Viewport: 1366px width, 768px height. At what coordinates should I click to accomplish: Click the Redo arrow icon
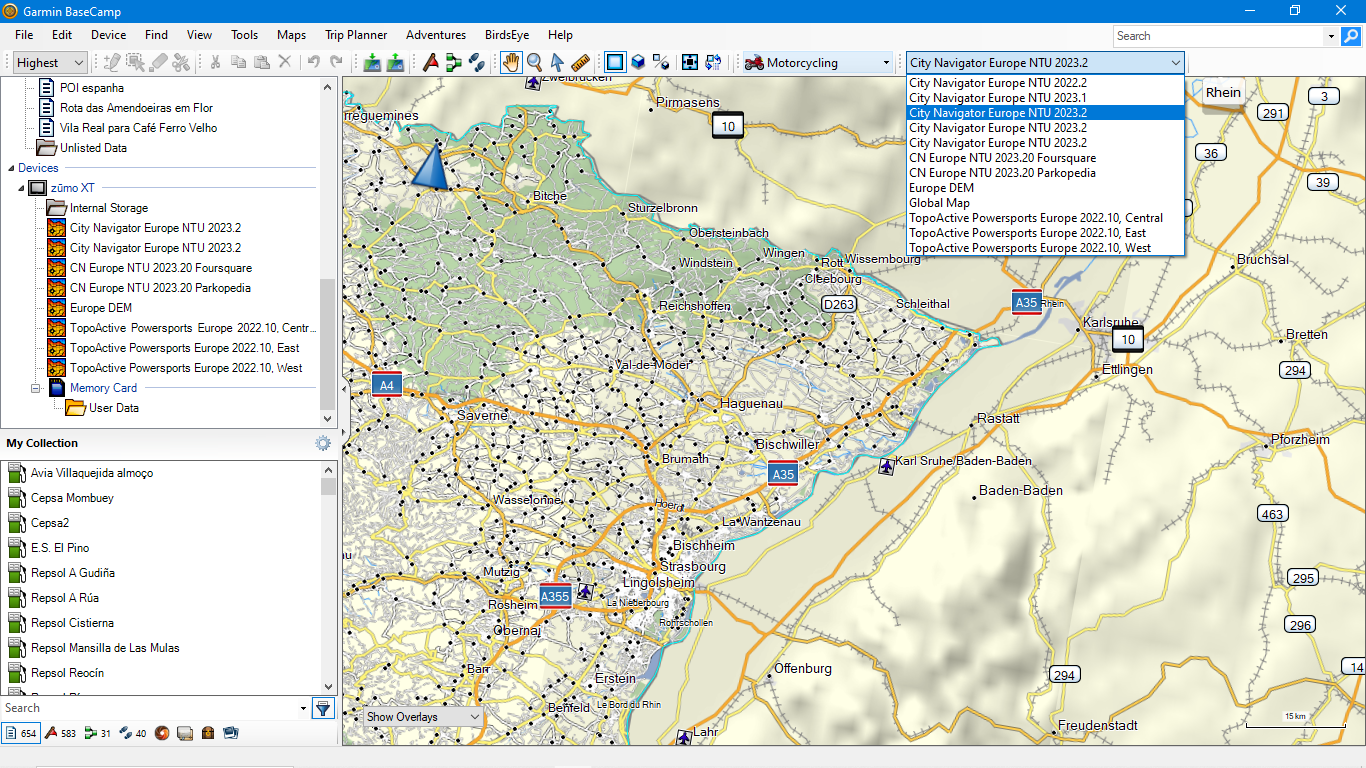click(336, 62)
